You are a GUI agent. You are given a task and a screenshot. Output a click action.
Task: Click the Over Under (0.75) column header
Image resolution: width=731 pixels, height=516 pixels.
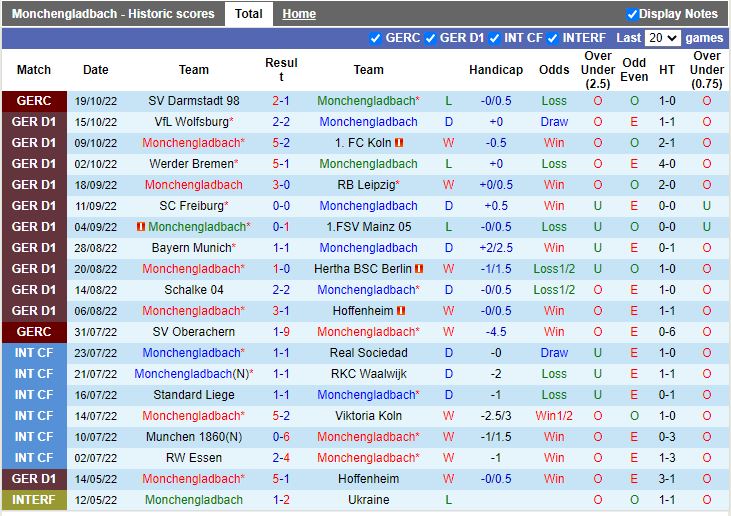point(707,70)
